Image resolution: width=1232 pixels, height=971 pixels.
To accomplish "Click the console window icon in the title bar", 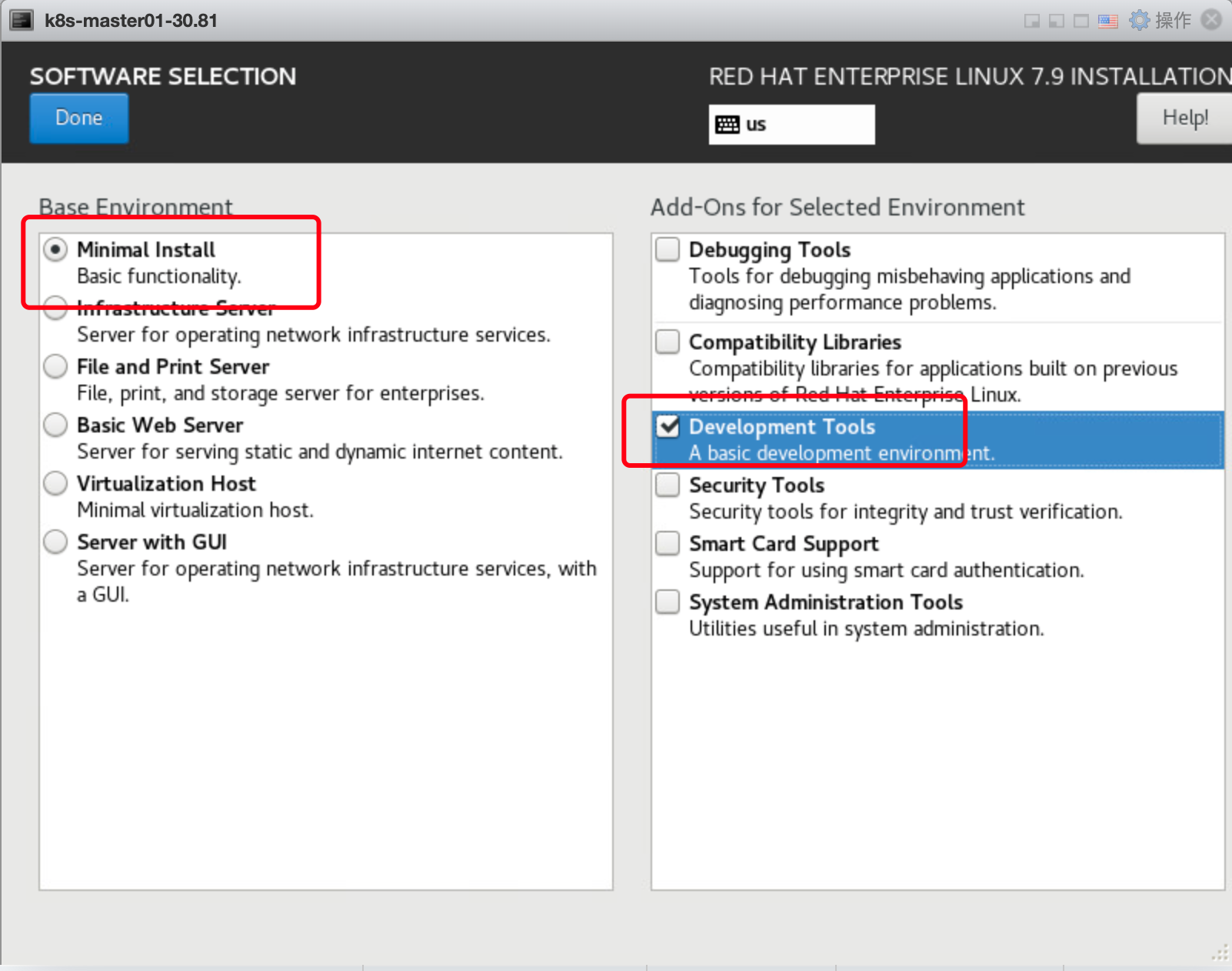I will point(21,20).
